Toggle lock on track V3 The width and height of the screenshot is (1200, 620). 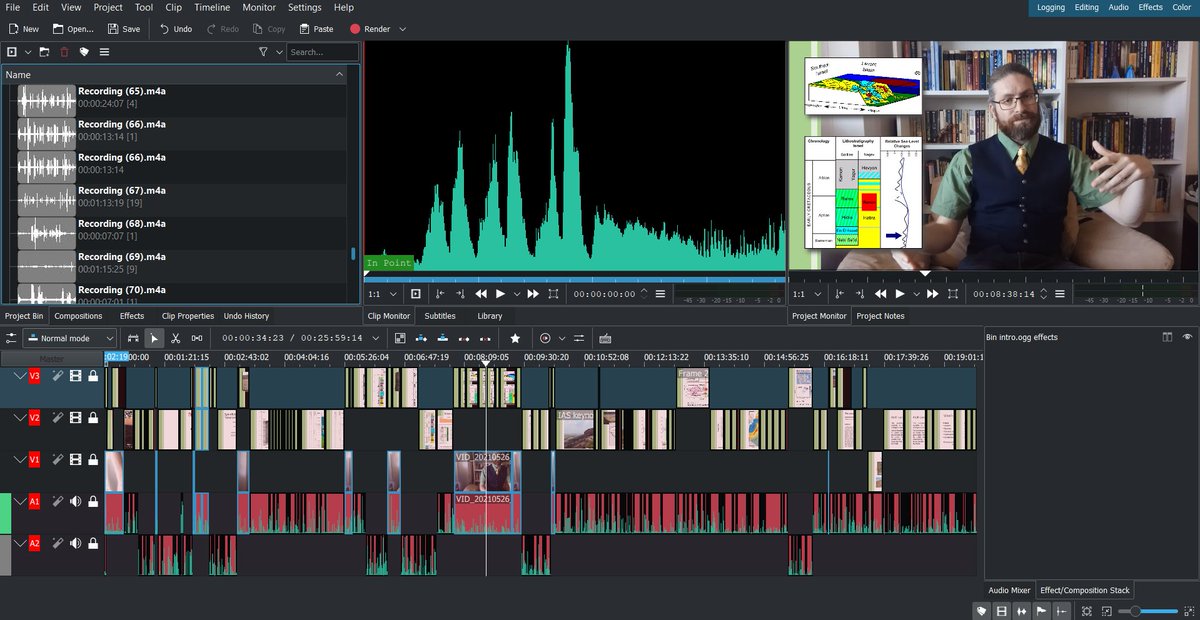pos(93,376)
